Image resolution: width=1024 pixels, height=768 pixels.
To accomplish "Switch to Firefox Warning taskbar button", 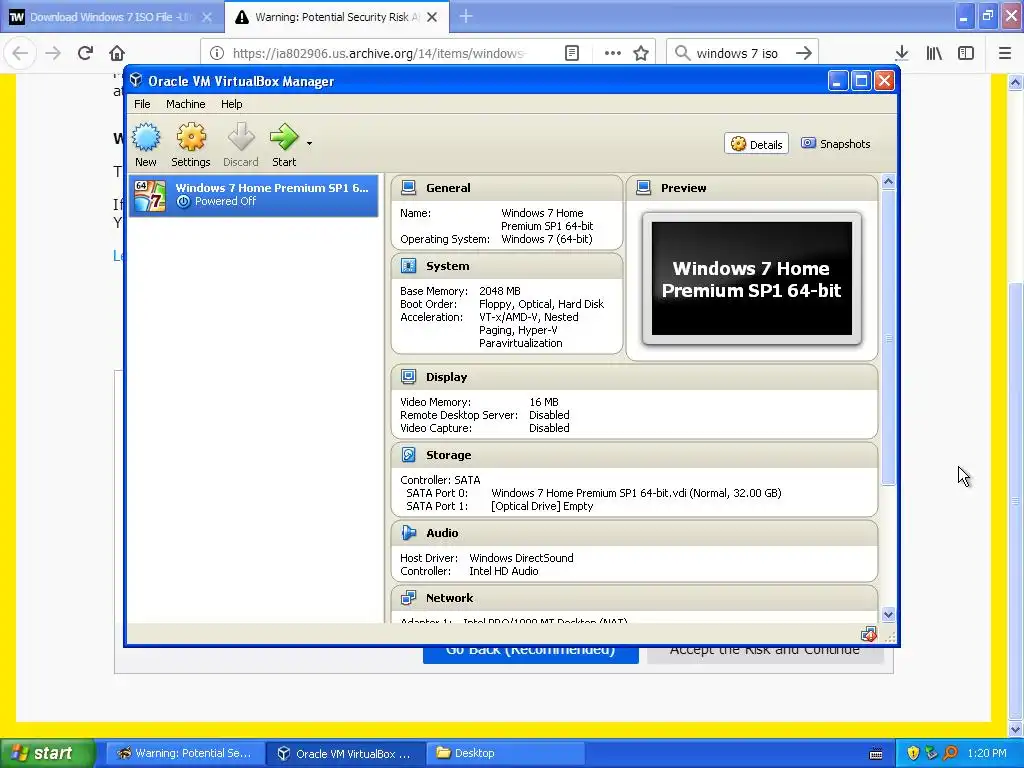I will (185, 753).
